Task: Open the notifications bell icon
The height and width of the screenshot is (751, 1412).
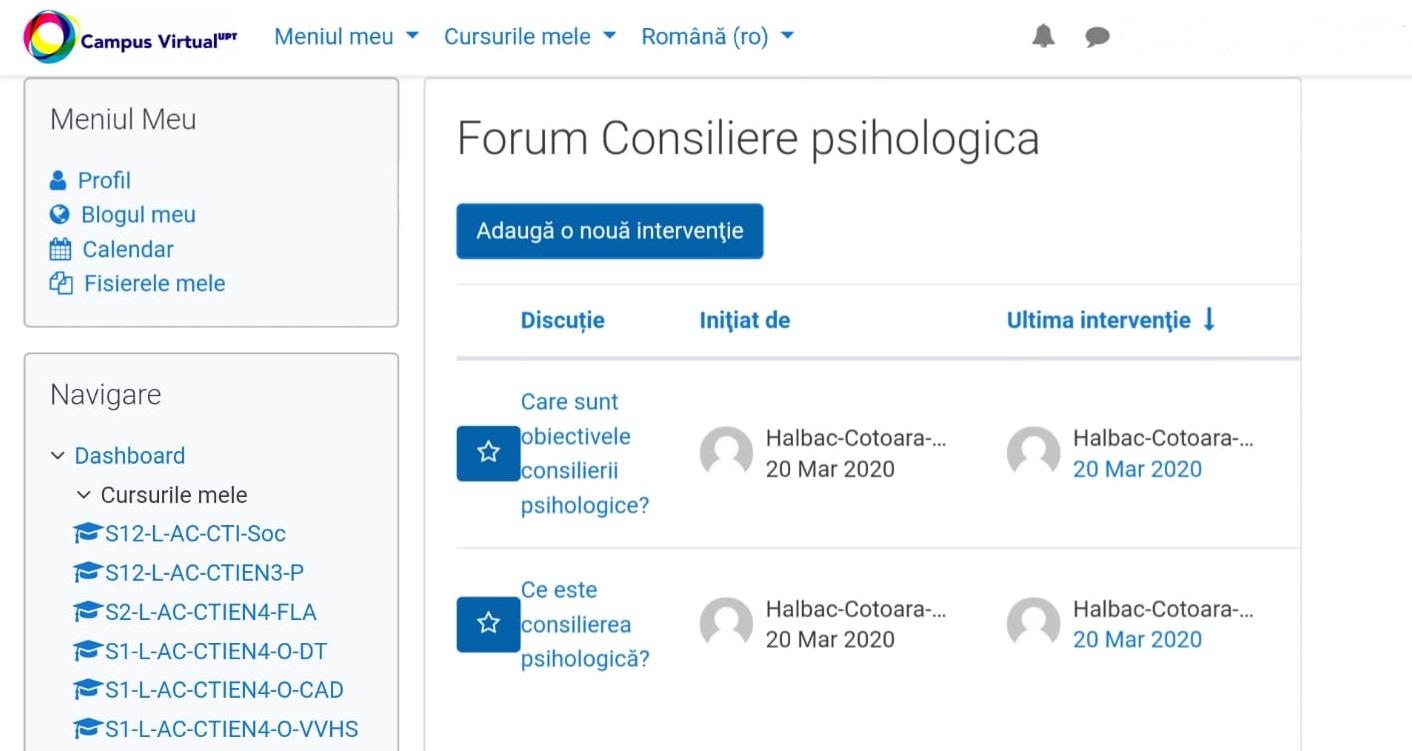Action: [x=1043, y=37]
